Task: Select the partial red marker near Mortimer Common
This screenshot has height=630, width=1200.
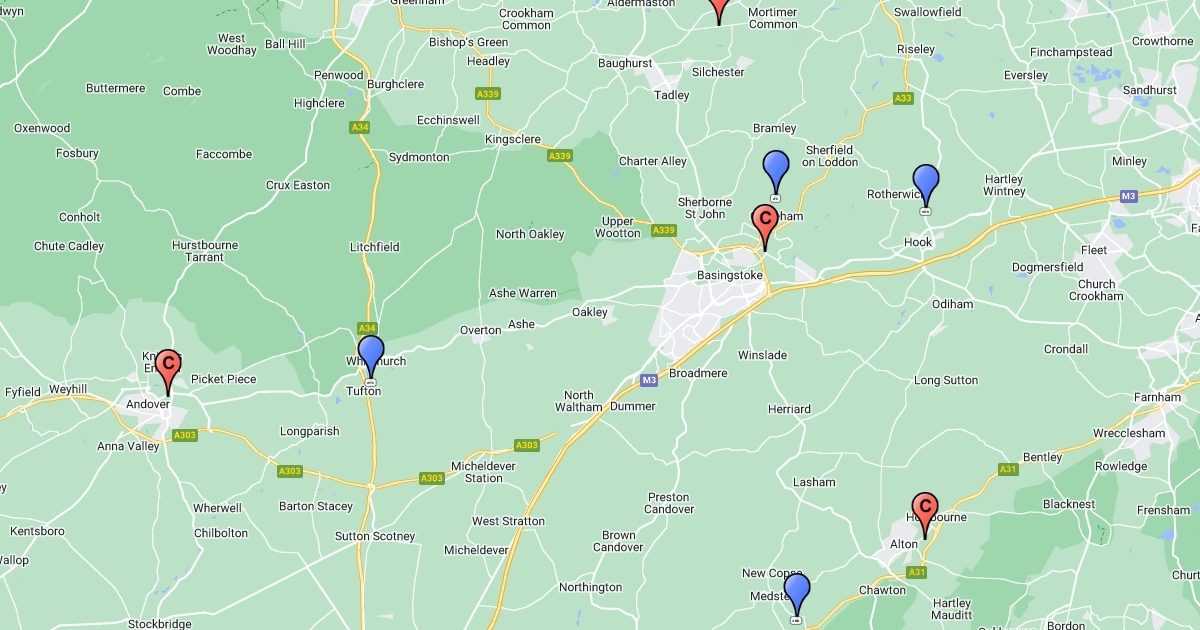Action: coord(718,10)
